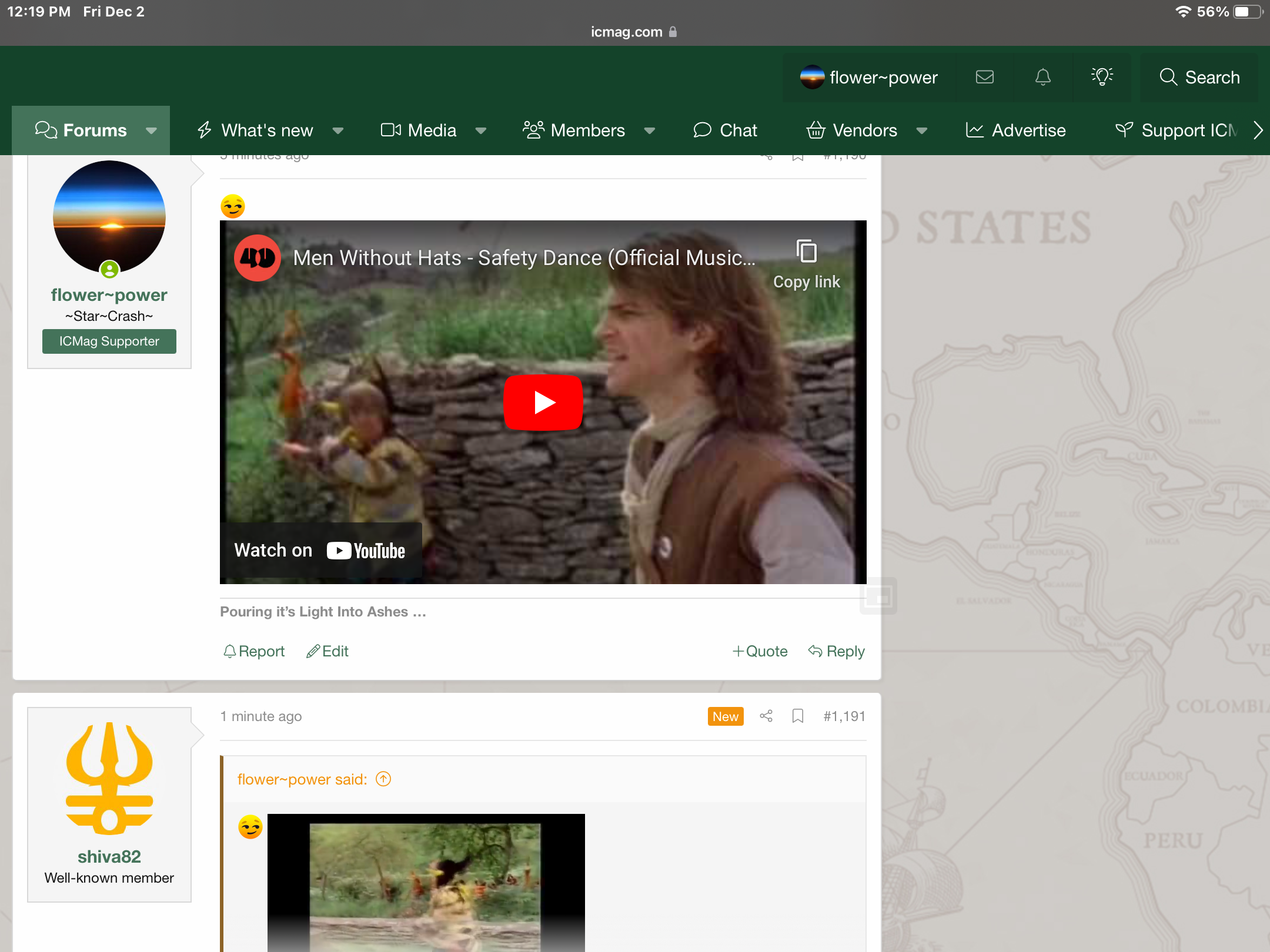The image size is (1270, 952).
Task: Show more navigation with right chevron
Action: [1258, 130]
